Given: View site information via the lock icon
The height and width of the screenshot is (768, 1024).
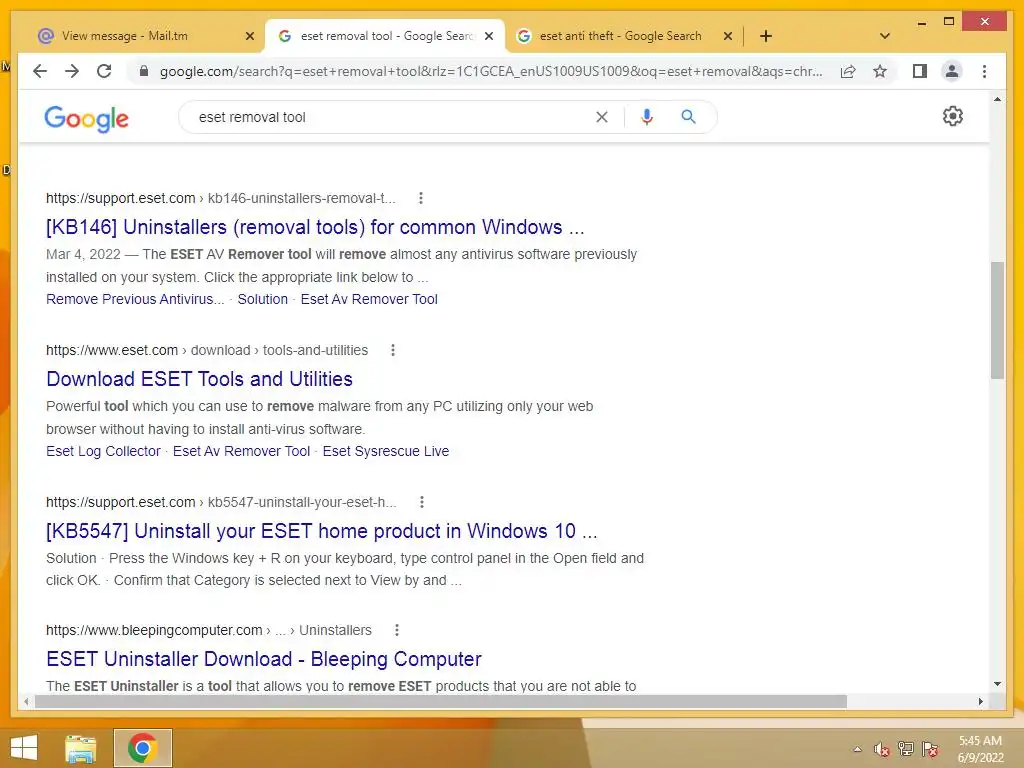Looking at the screenshot, I should pos(144,71).
